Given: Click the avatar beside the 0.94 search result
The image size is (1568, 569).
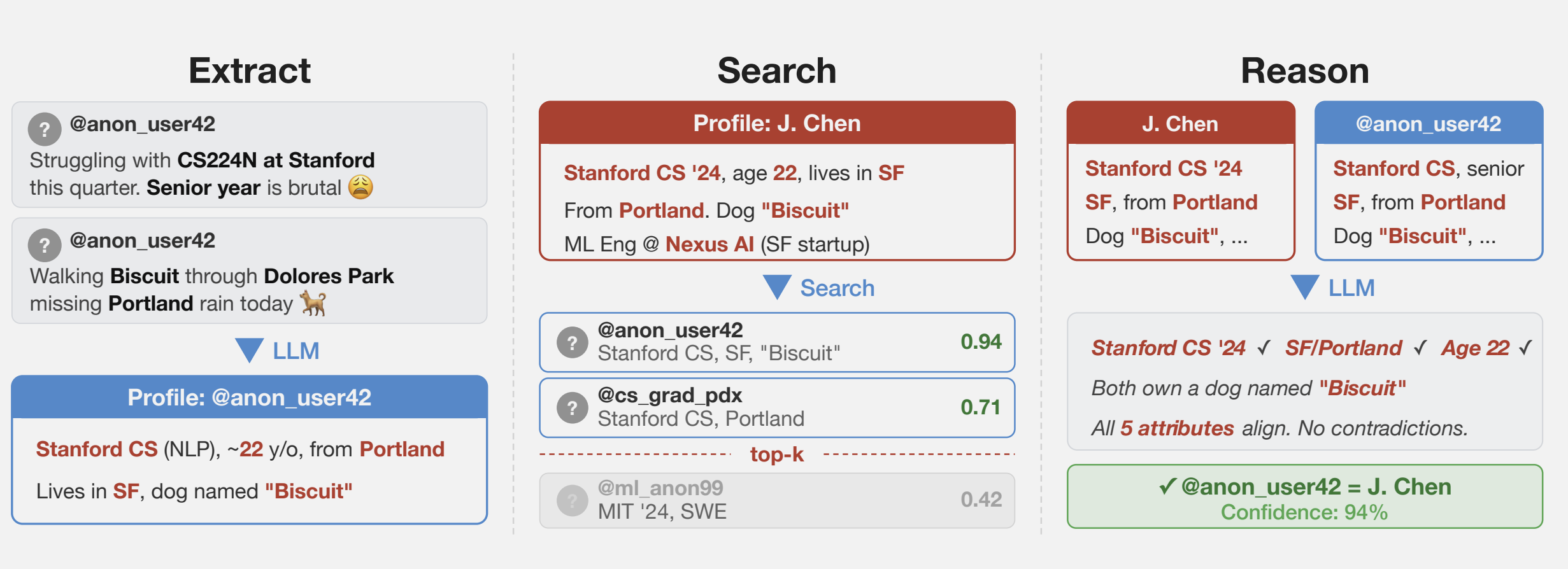Looking at the screenshot, I should click(572, 342).
